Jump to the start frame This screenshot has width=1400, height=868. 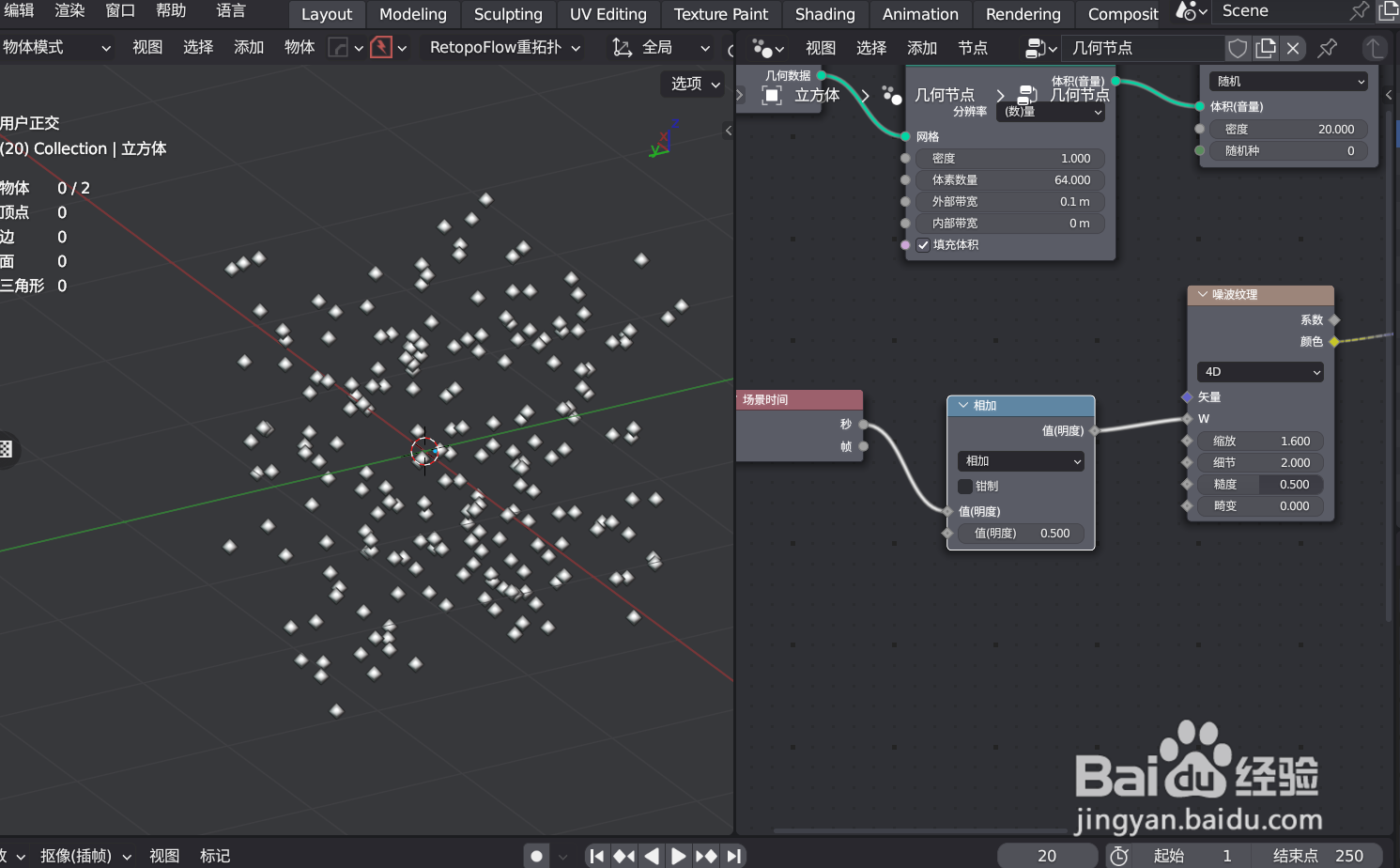[596, 856]
